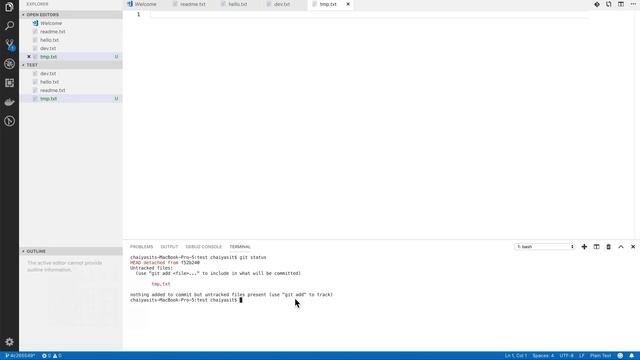Open the GitLens clock-branch icon view
Viewport: 640px width, 360px height.
9,121
